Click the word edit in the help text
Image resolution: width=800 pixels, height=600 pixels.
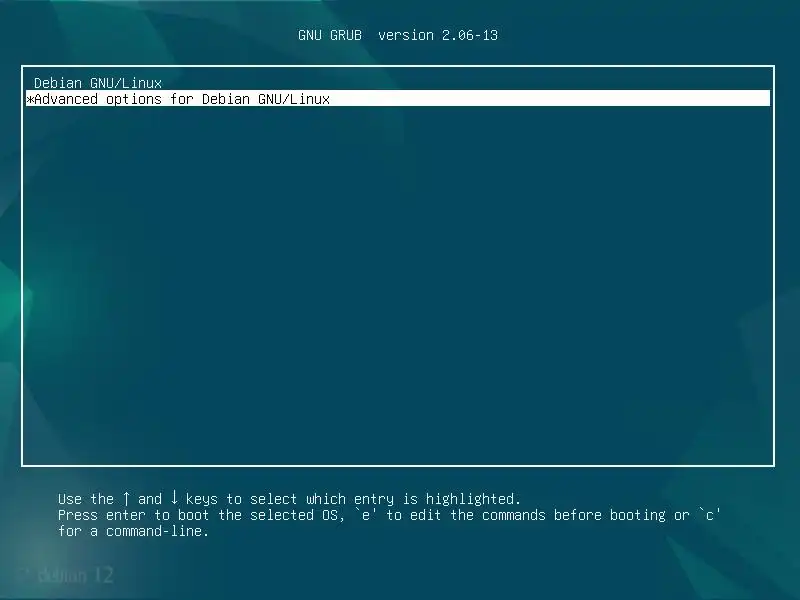tap(426, 515)
